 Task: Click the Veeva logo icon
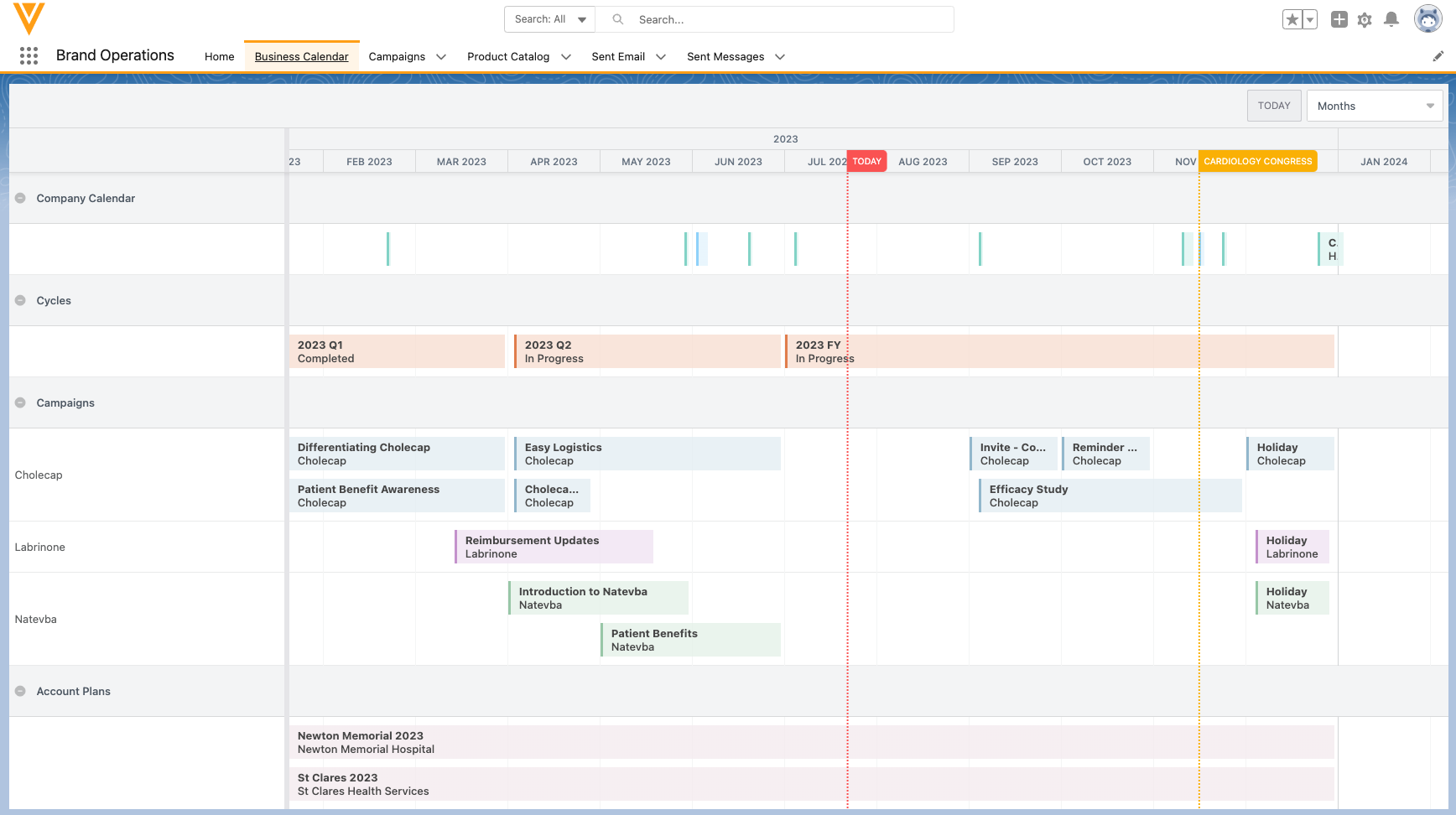29,18
